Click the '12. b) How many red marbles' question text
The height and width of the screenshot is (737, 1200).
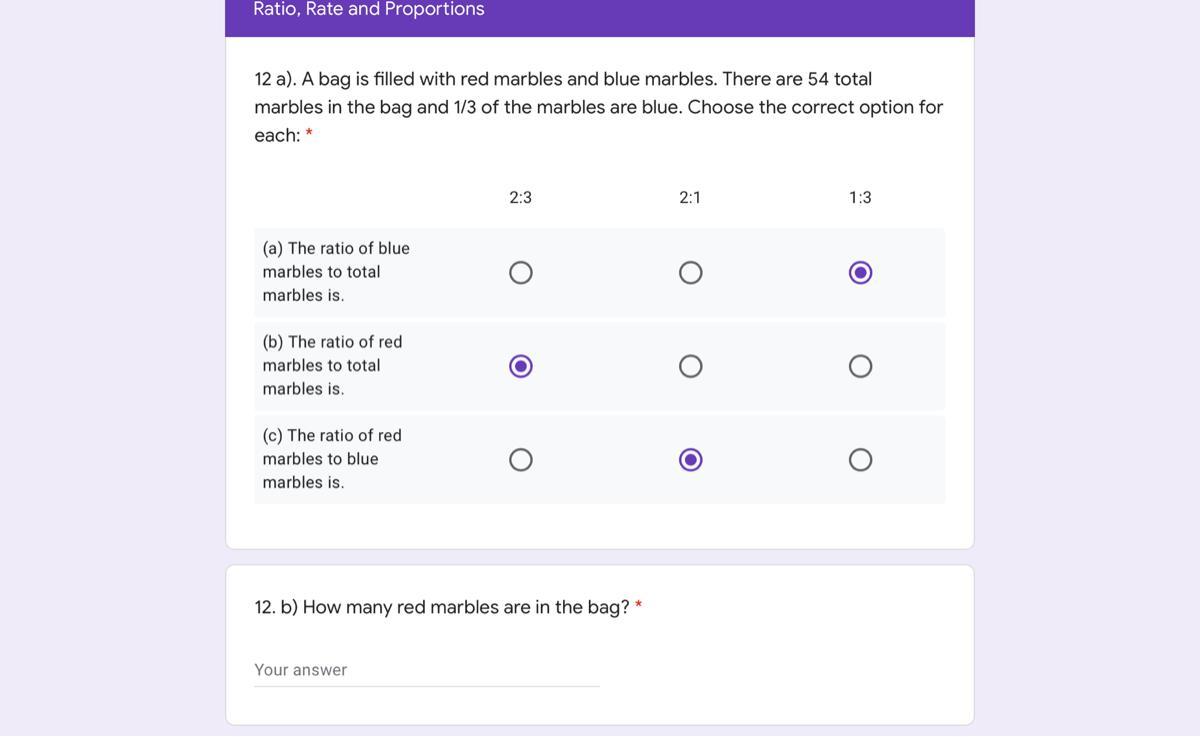coord(442,607)
